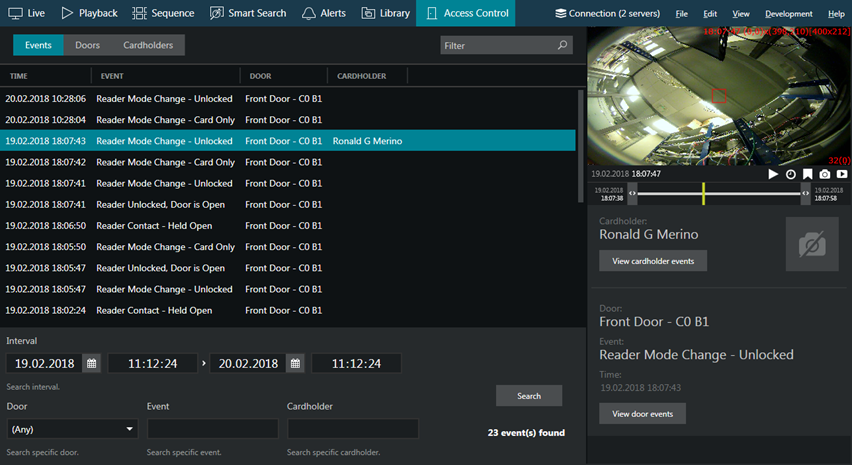Open the Development menu

click(x=788, y=14)
